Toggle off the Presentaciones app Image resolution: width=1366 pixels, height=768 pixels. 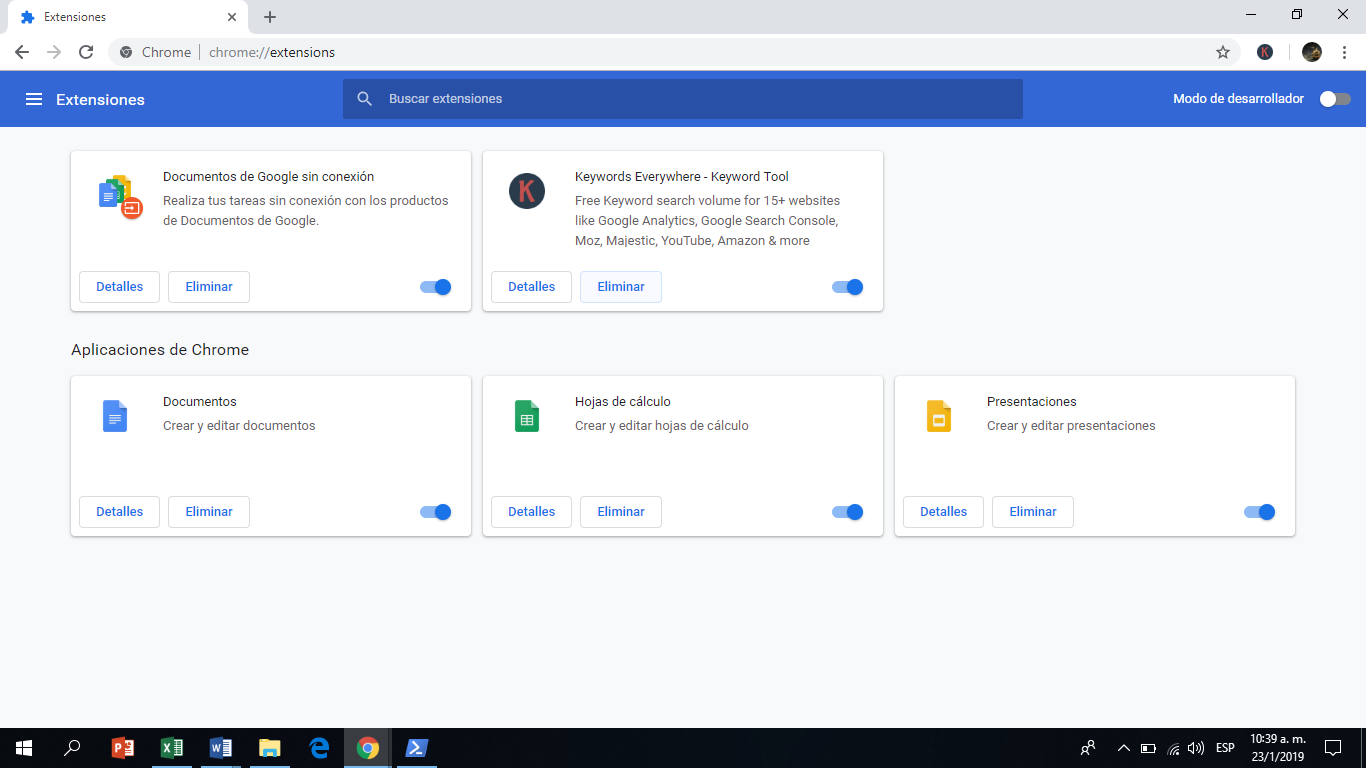click(x=1260, y=512)
